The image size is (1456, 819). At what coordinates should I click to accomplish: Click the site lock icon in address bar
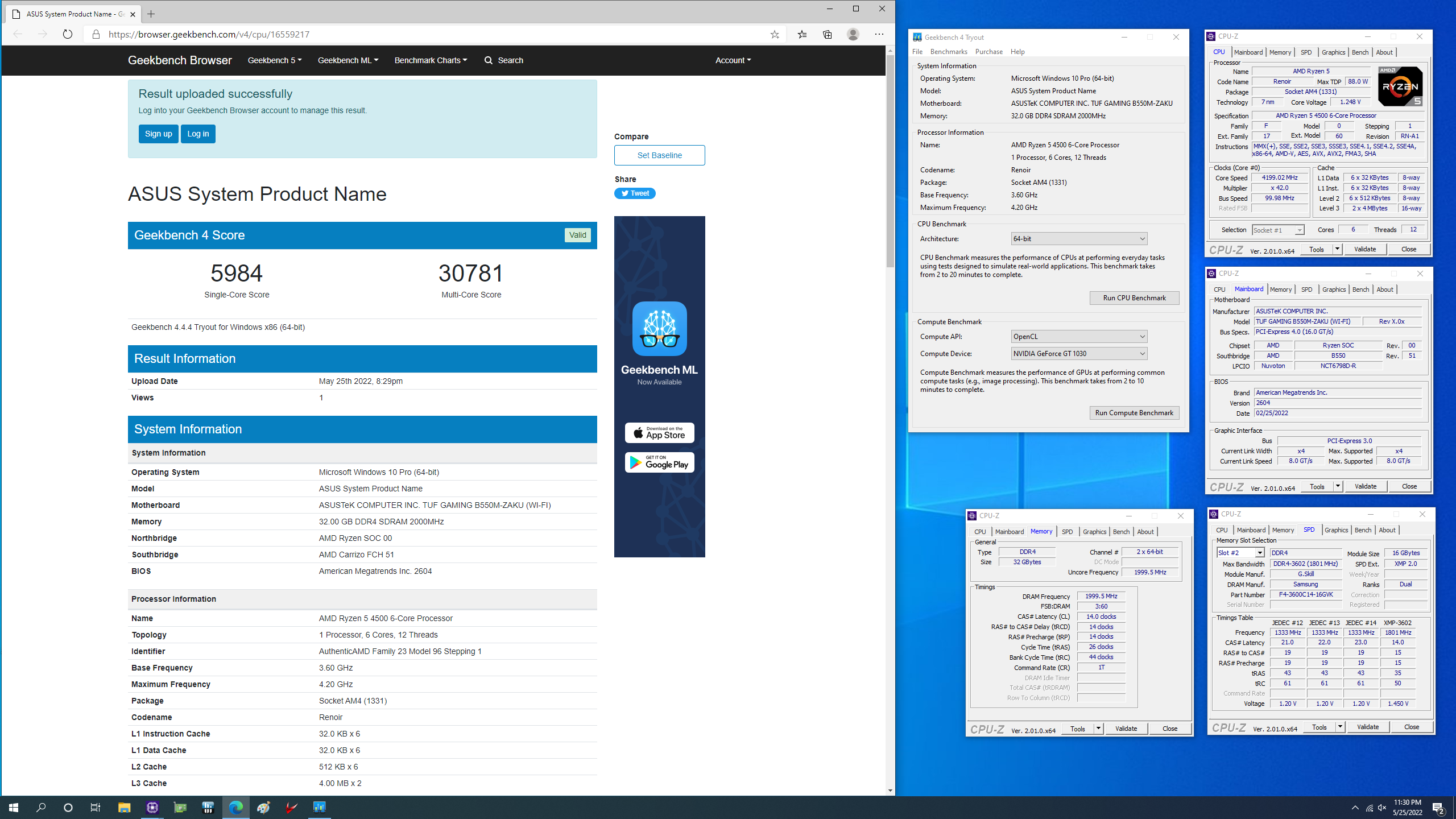(x=96, y=34)
